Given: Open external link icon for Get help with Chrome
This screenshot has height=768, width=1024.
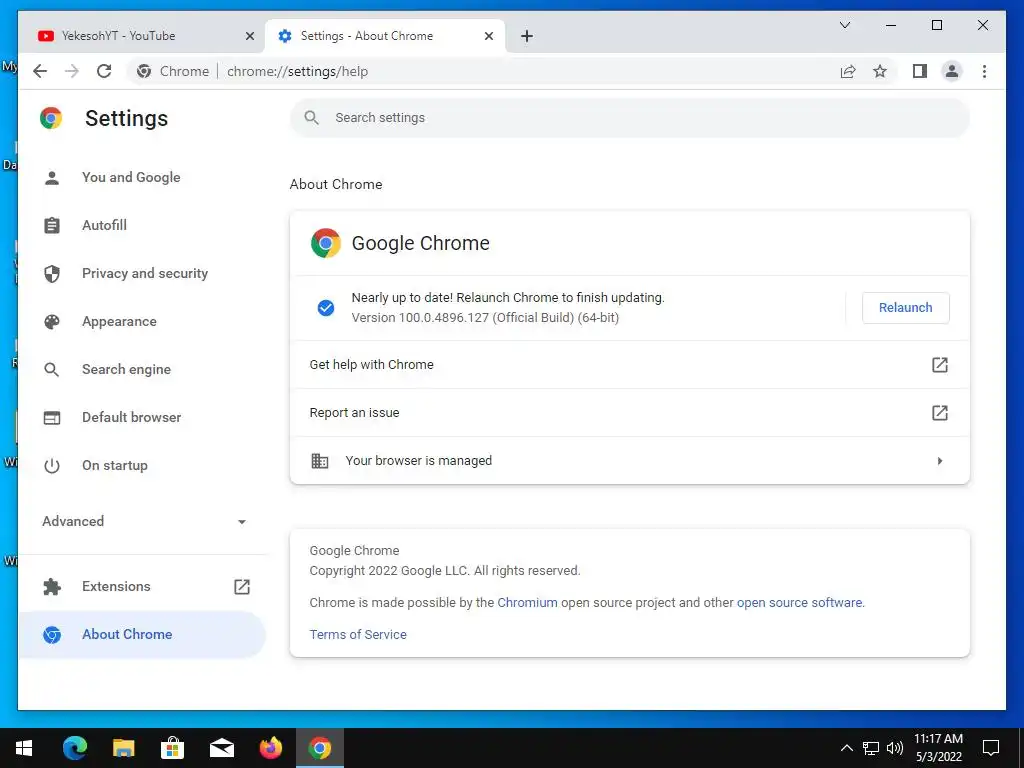Looking at the screenshot, I should 940,364.
